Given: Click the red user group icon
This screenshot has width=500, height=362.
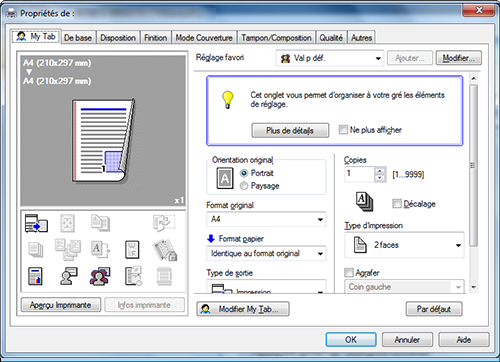Looking at the screenshot, I should pos(100,276).
